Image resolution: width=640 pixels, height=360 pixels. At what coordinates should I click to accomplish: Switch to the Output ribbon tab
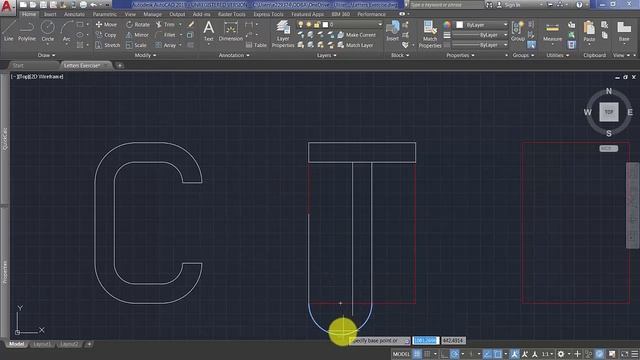177,14
